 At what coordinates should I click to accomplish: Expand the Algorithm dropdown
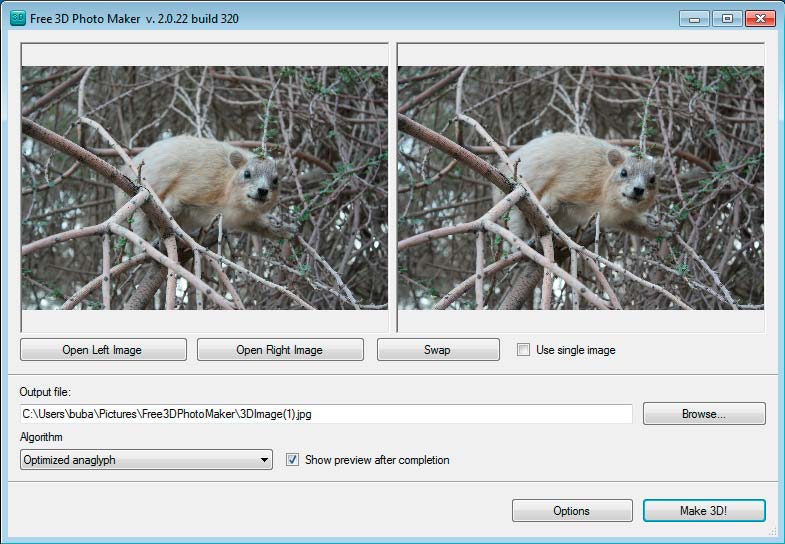(x=146, y=459)
